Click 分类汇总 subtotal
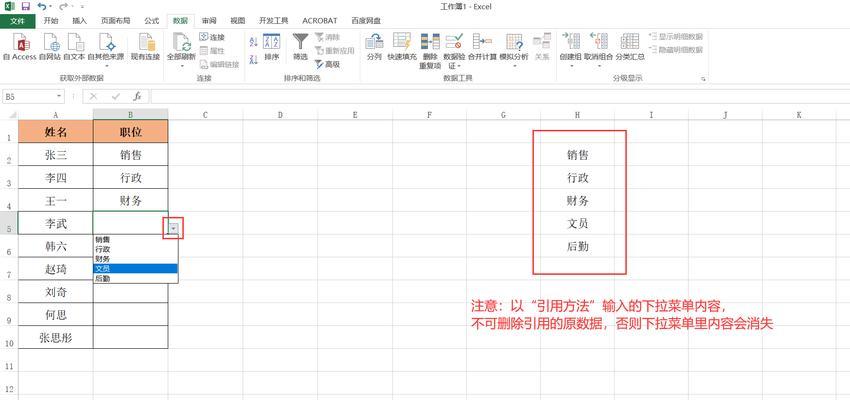Viewport: 850px width, 400px height. pos(629,47)
